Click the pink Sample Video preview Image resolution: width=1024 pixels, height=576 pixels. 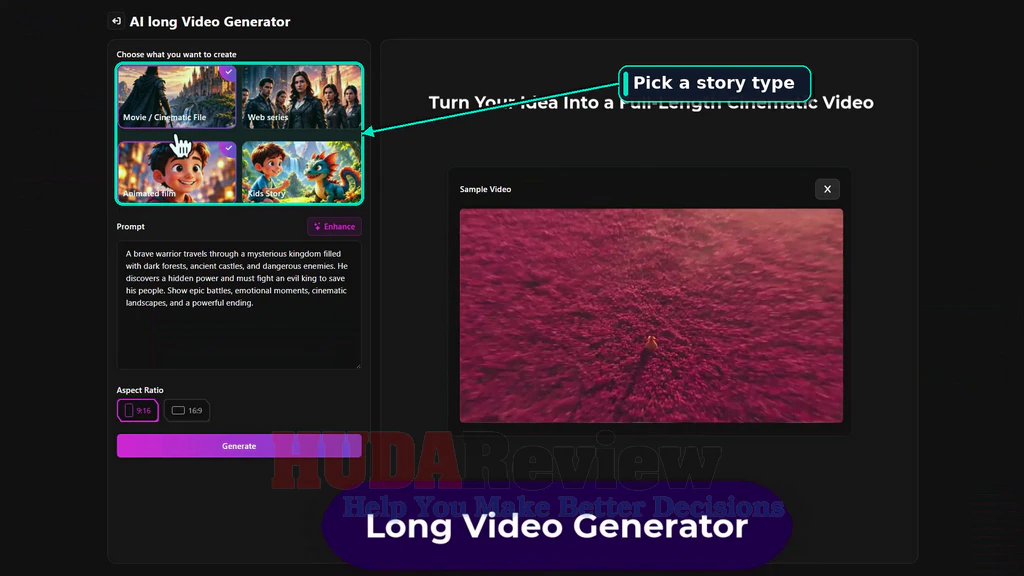click(651, 315)
